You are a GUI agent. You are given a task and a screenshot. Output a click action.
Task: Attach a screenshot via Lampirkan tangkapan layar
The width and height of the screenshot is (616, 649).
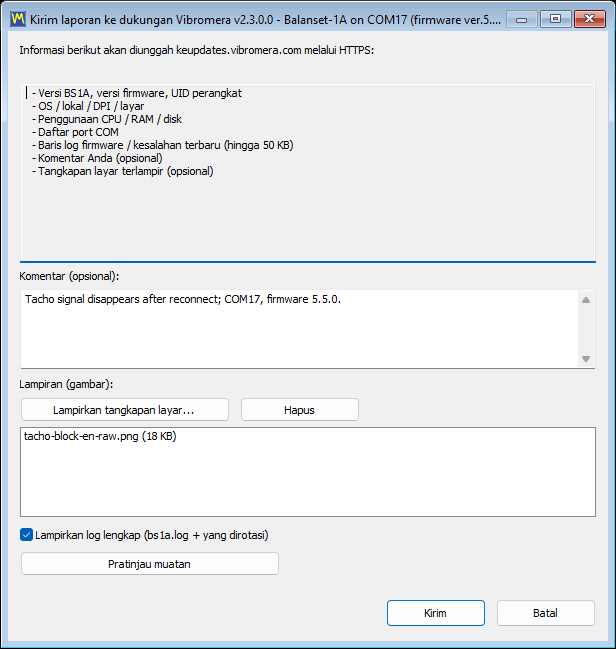[125, 410]
